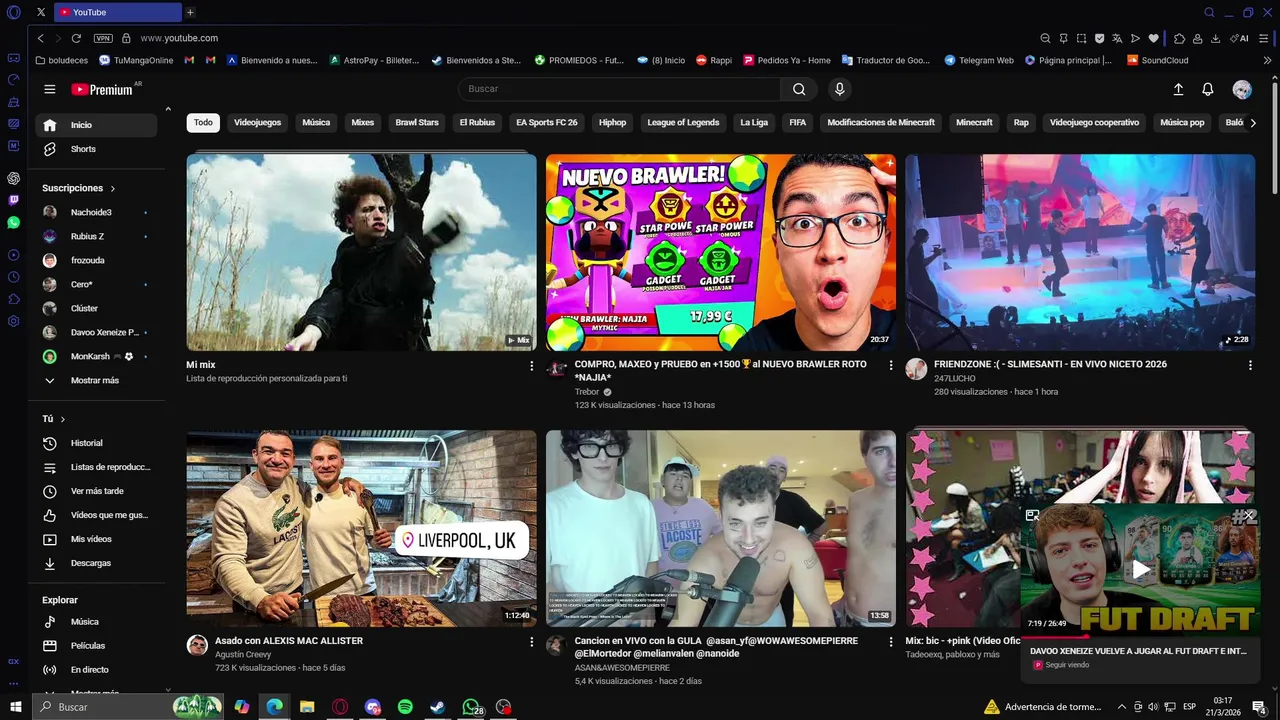
Task: Toggle the ad blocker shield icon
Action: pos(1099,38)
